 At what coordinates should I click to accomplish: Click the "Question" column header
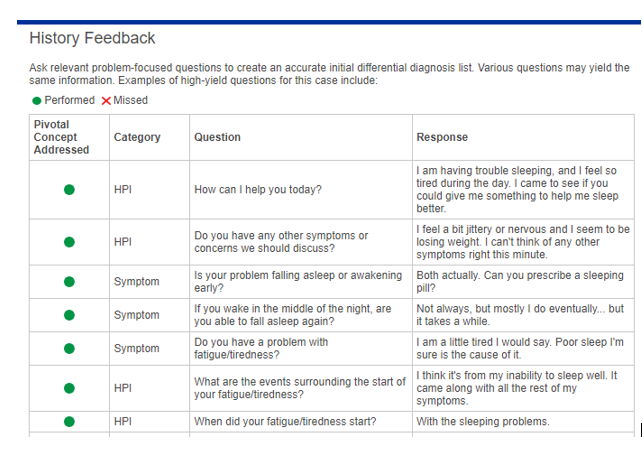pos(217,137)
